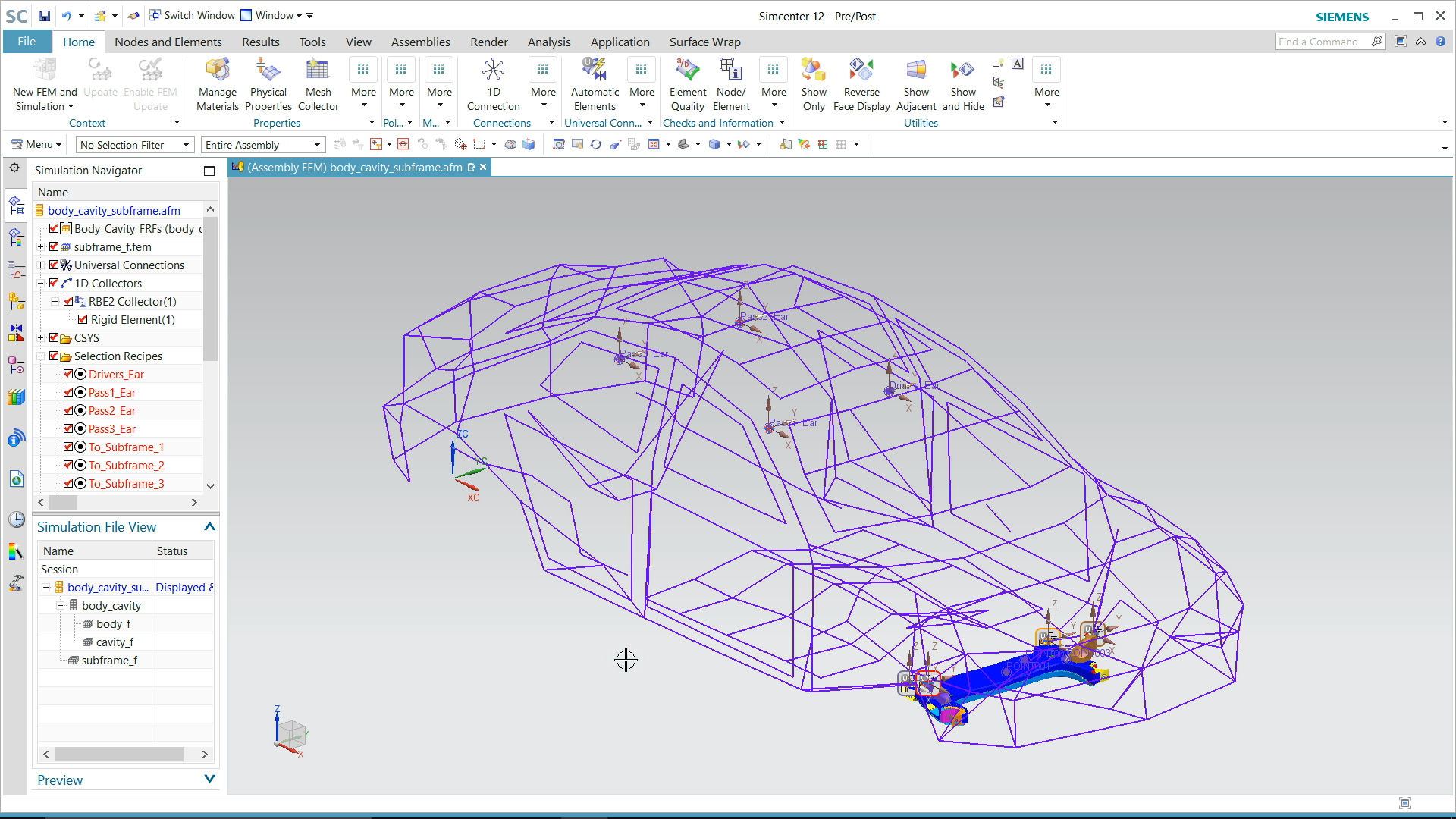This screenshot has height=819, width=1456.
Task: Open the Analysis ribbon tab
Action: 549,42
